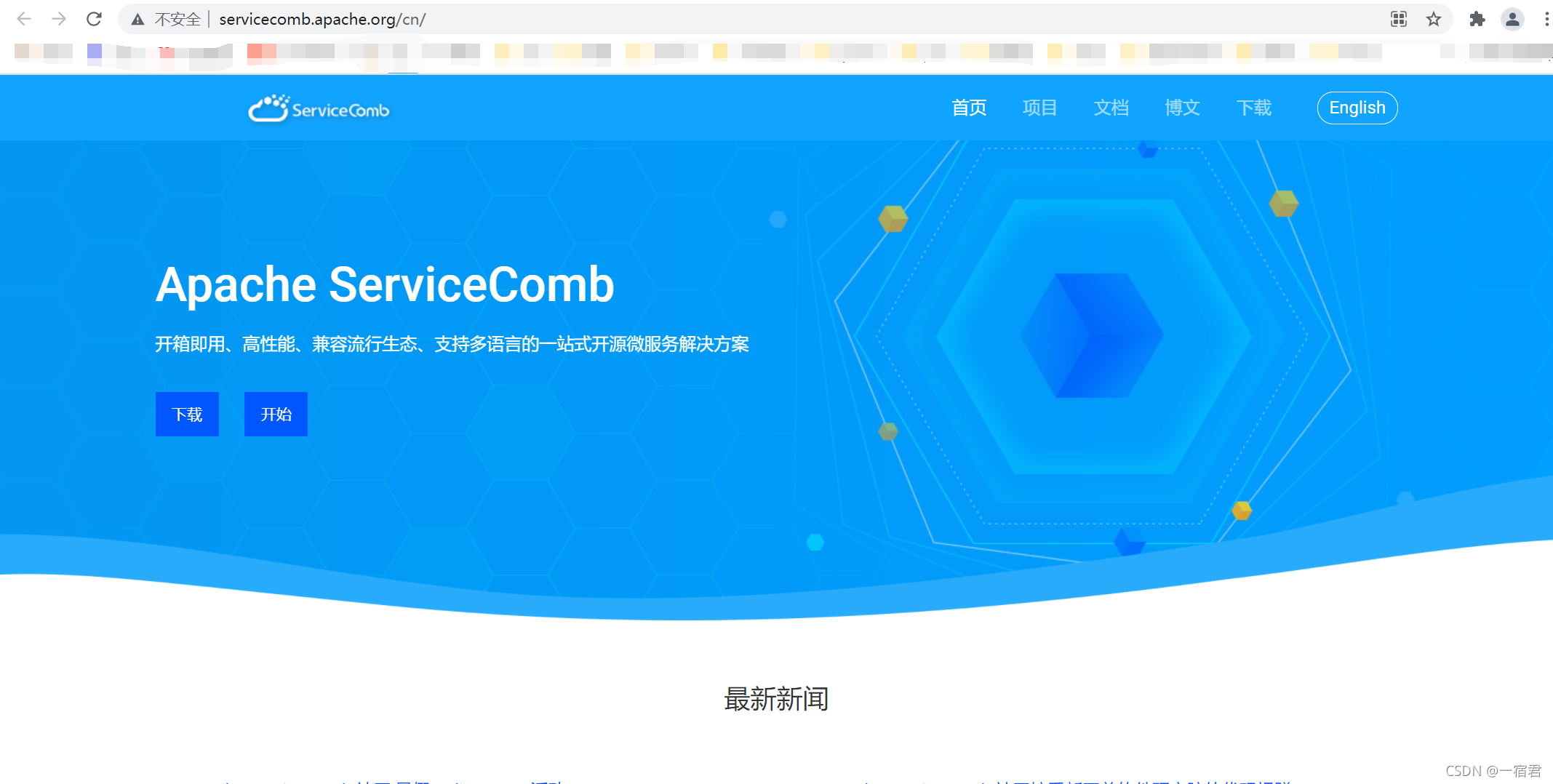Select 博文 in the navigation bar
Image resolution: width=1553 pixels, height=784 pixels.
1181,108
